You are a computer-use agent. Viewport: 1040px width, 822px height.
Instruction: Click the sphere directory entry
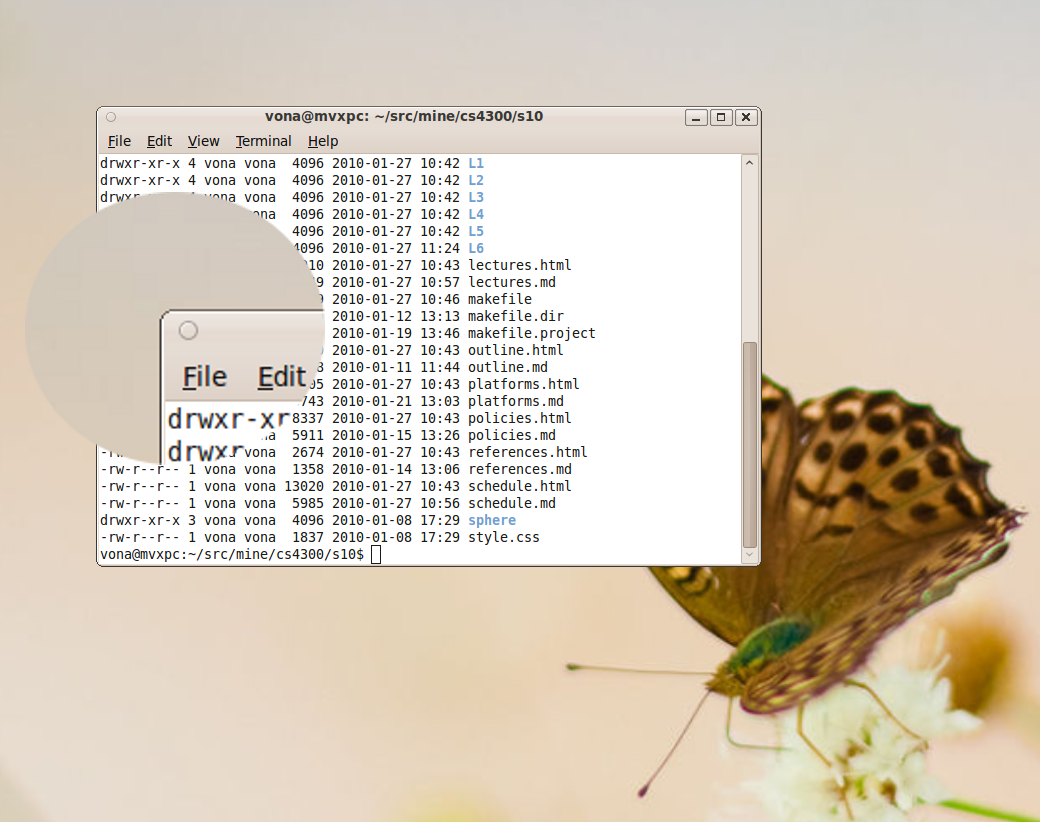pos(492,520)
